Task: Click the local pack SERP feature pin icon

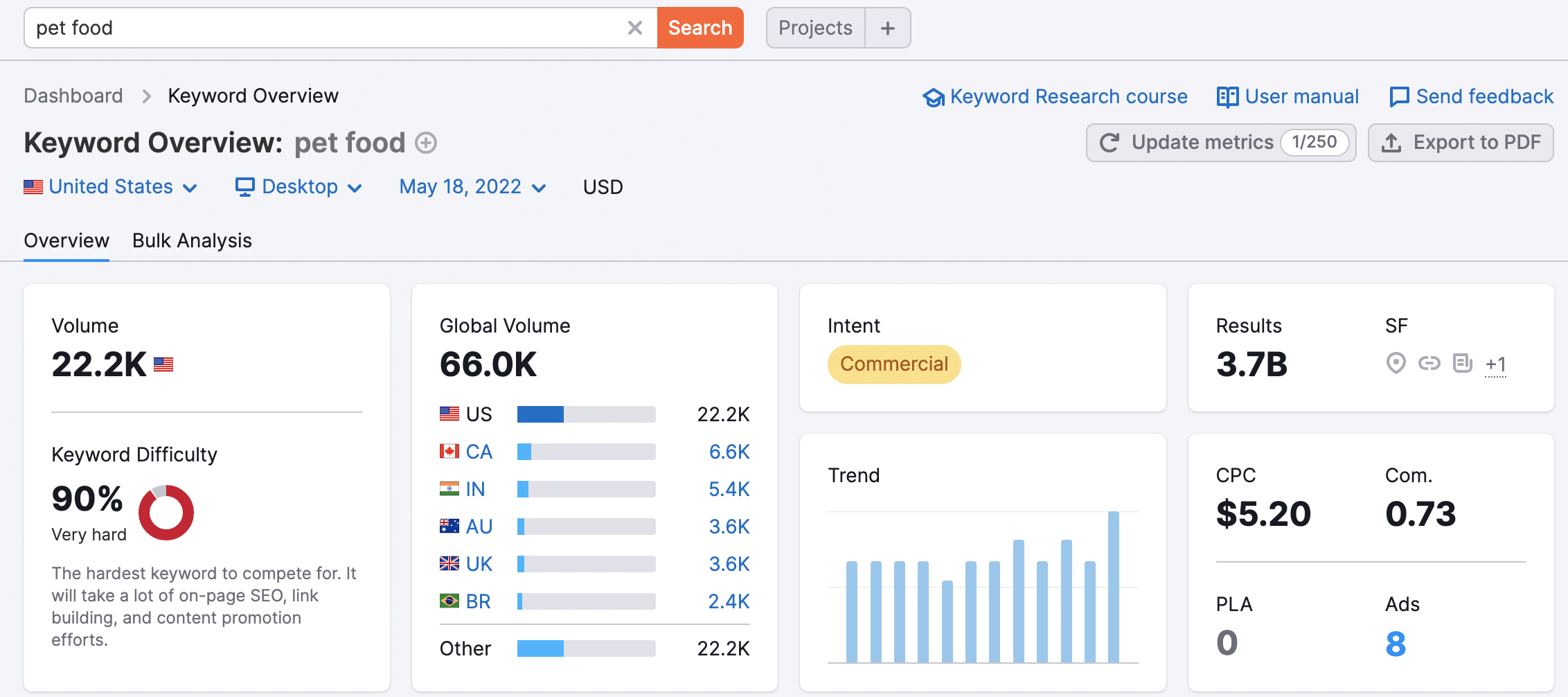Action: coord(1396,363)
